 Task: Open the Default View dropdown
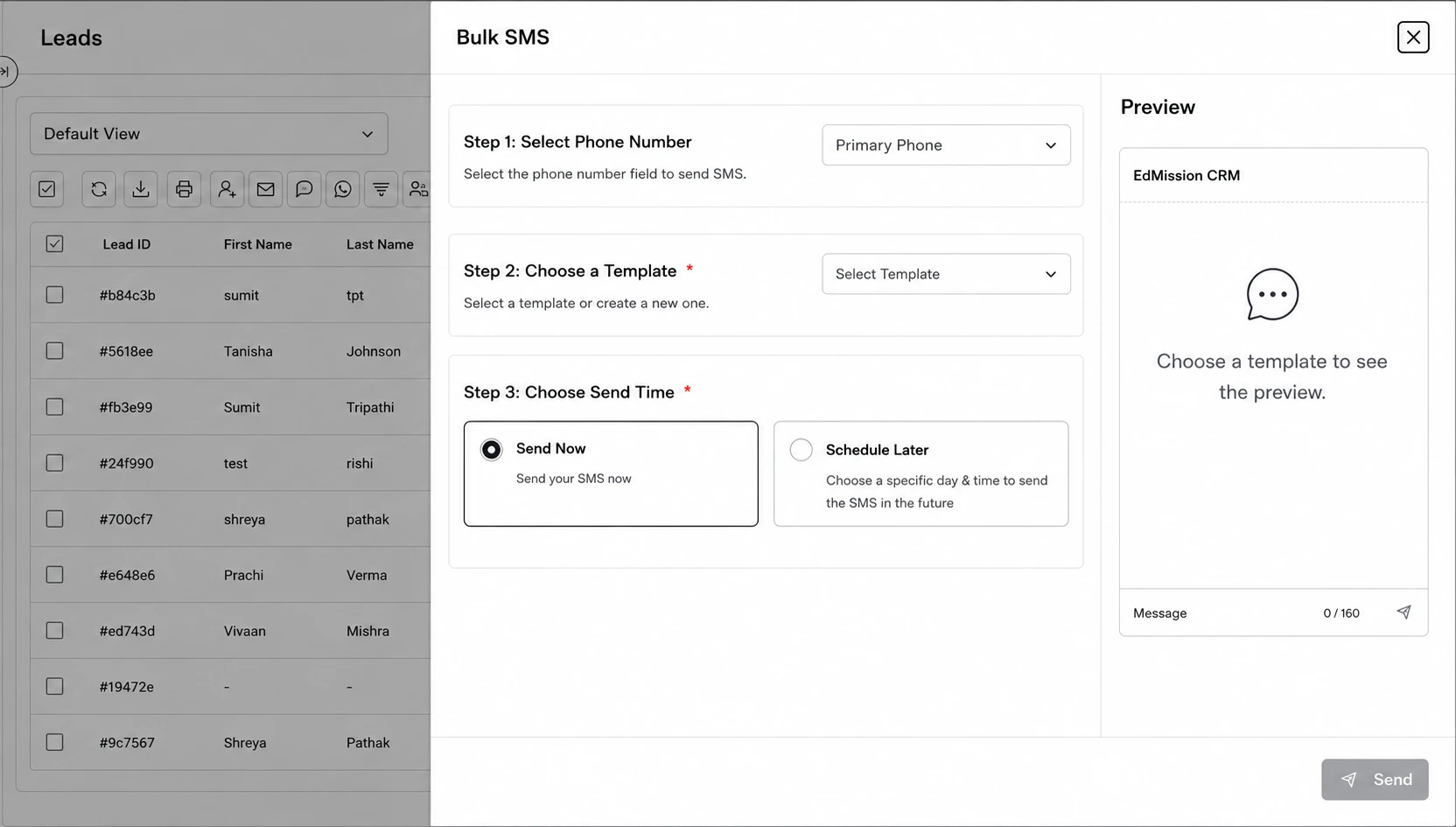[209, 134]
